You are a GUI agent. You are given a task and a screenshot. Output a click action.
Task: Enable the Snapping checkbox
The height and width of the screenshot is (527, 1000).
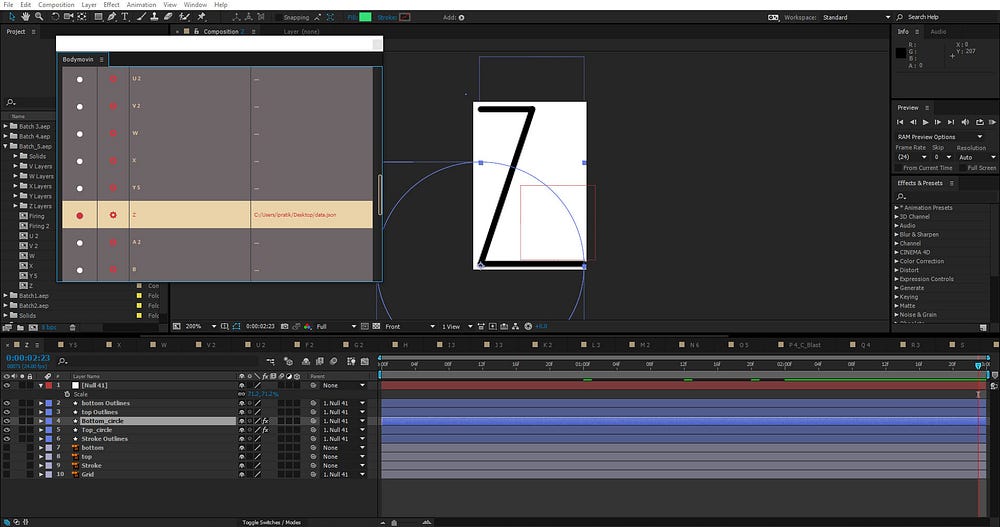[279, 17]
